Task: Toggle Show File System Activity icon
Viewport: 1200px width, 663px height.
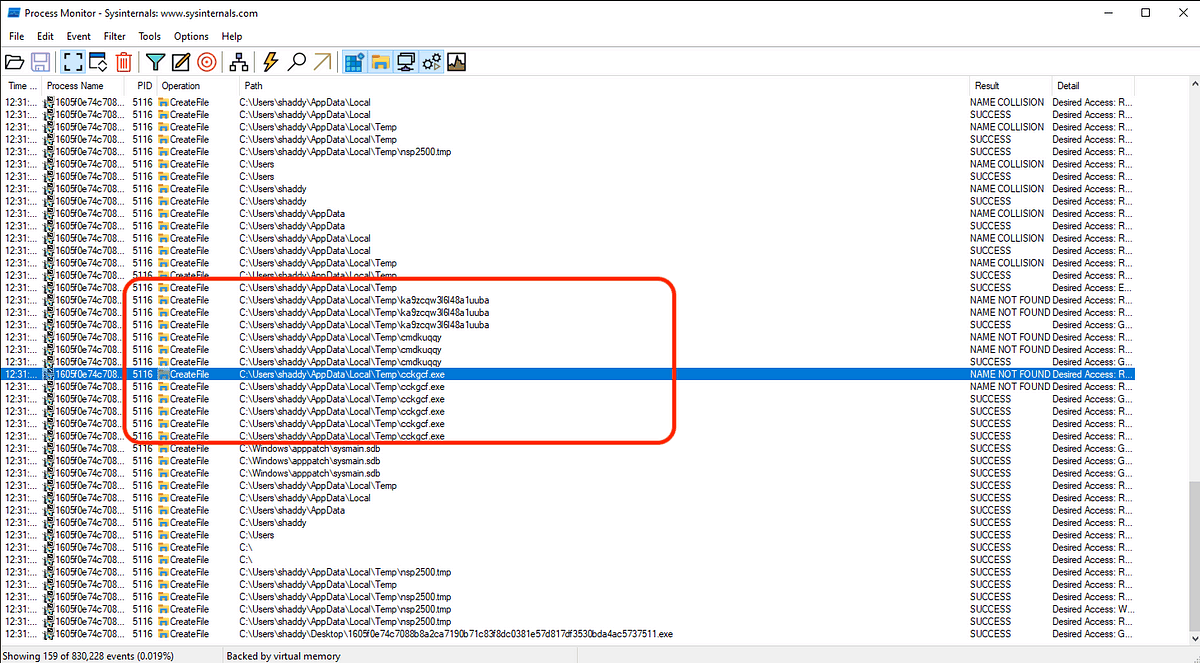Action: pyautogui.click(x=380, y=62)
